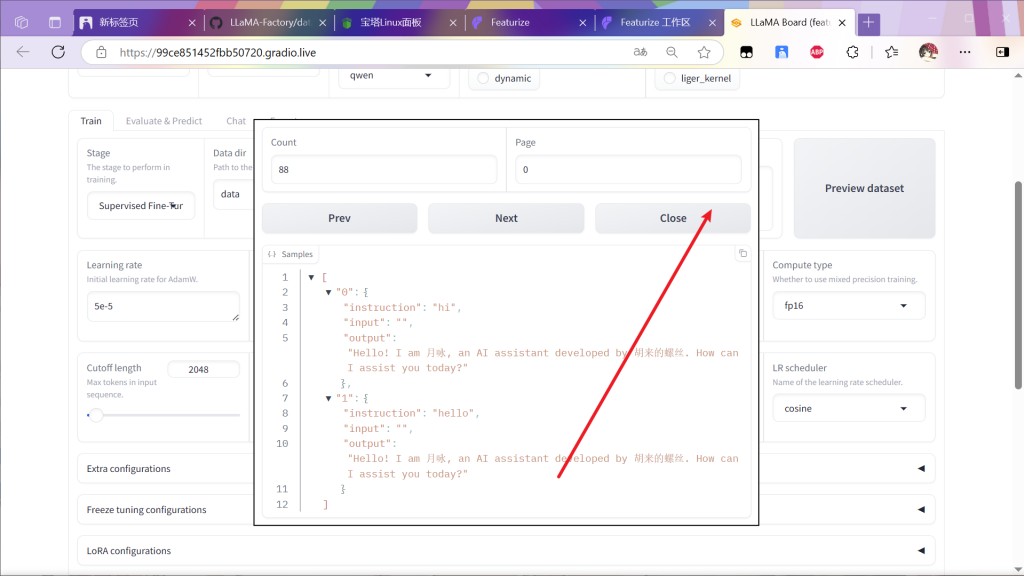This screenshot has width=1024, height=576.
Task: Collapse the "1" JSON entry
Action: point(328,398)
